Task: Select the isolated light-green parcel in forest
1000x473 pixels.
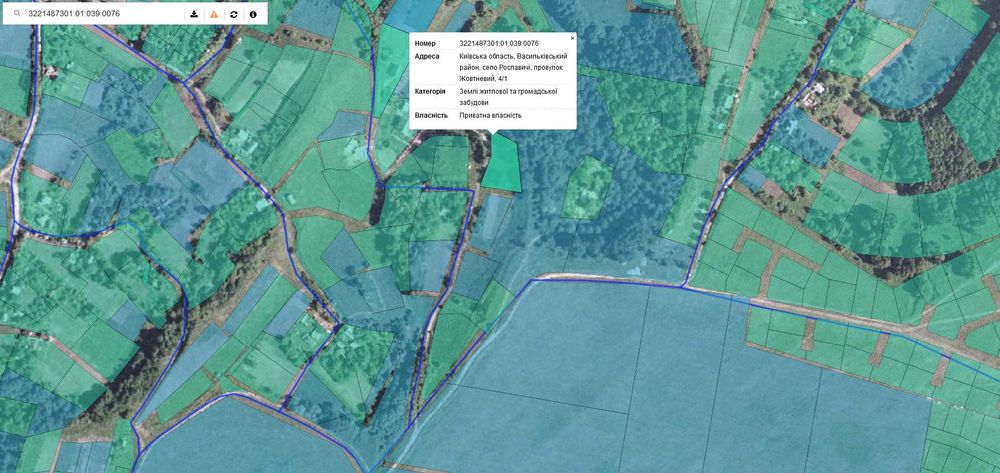Action: (x=586, y=188)
